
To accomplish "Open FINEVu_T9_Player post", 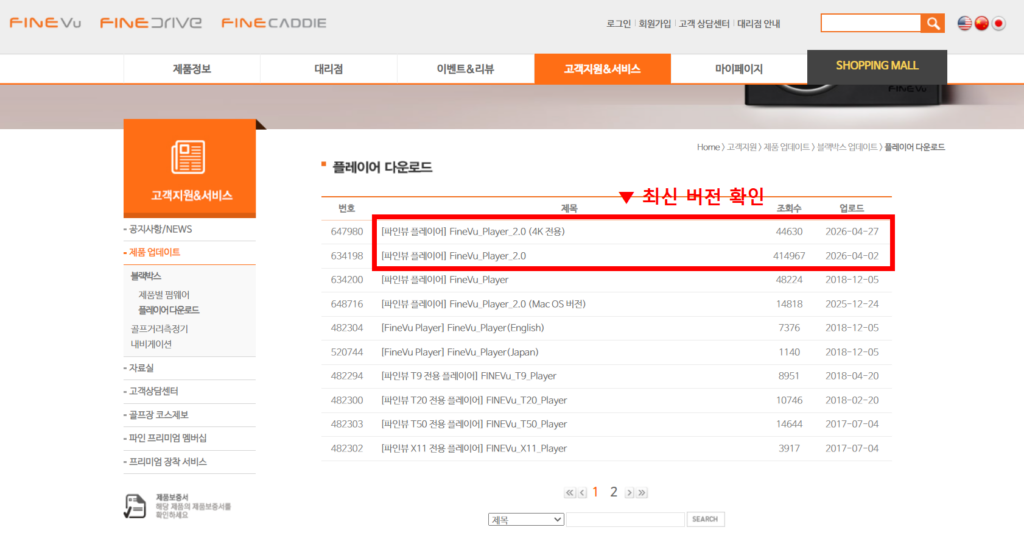I will (x=468, y=376).
